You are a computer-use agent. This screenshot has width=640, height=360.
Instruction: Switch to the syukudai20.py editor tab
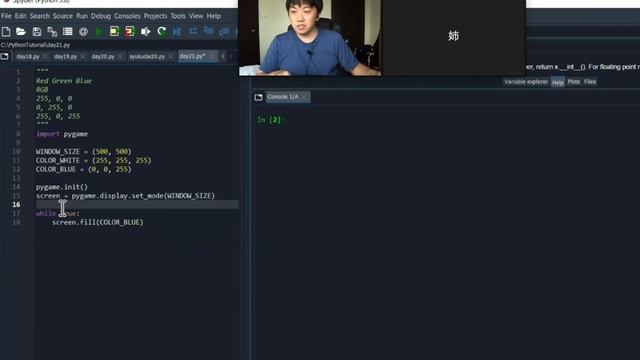point(147,56)
